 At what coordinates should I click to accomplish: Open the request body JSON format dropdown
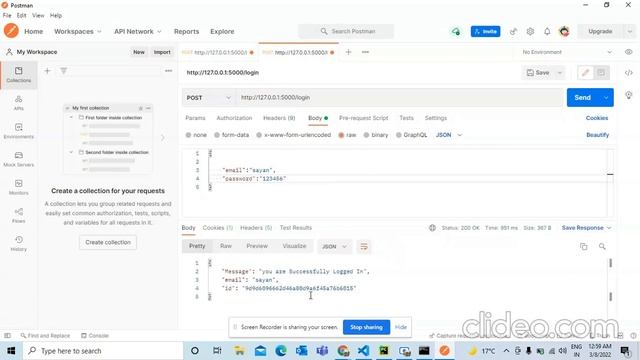point(449,135)
